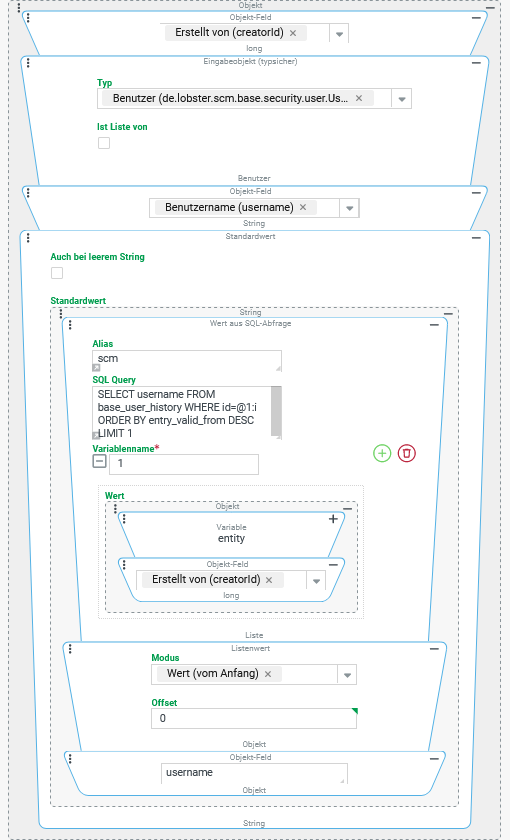The image size is (510, 840).
Task: Open top Erstellt von (creatorId) dropdown
Action: tap(339, 34)
